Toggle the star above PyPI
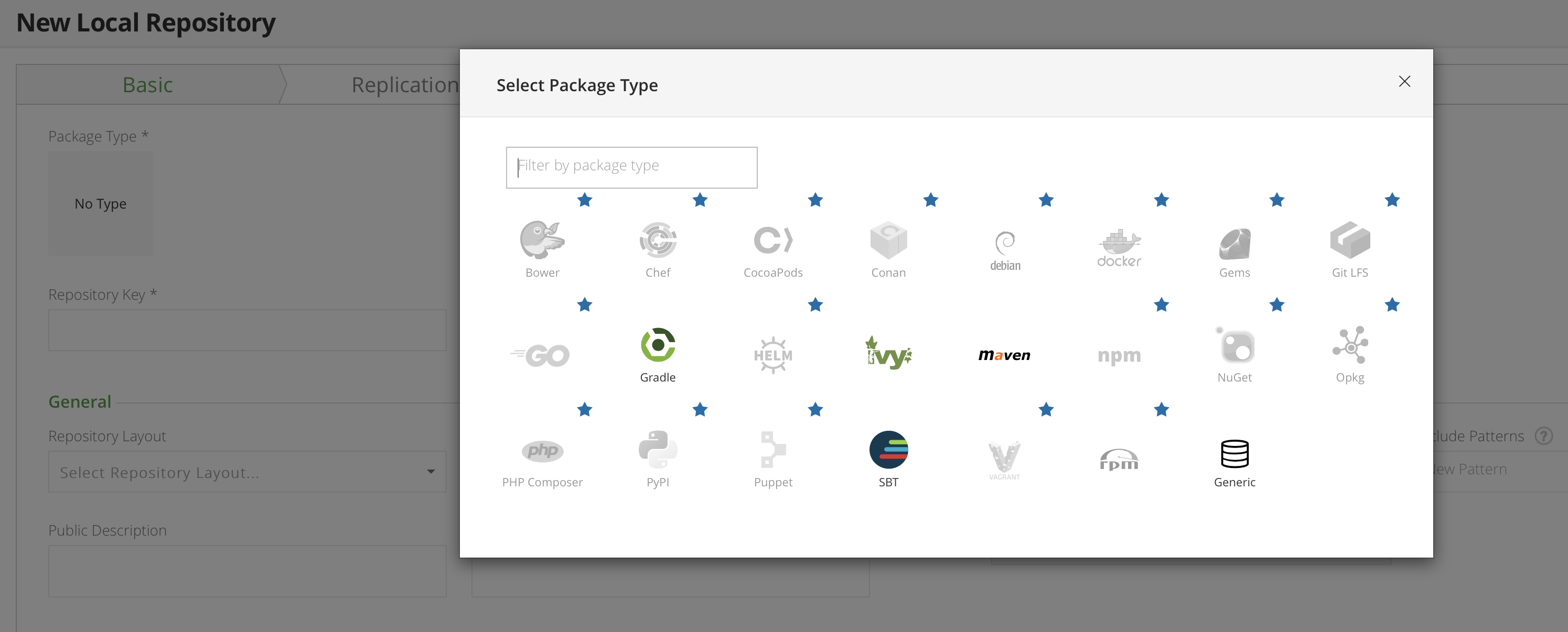Screen dimensions: 1568x632 [700, 409]
